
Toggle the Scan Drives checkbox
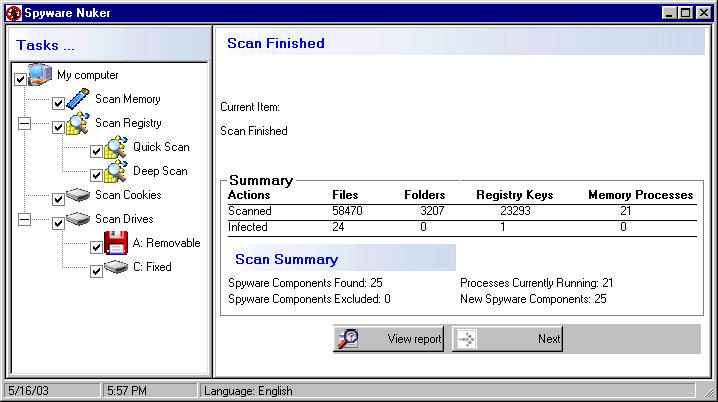pyautogui.click(x=58, y=223)
